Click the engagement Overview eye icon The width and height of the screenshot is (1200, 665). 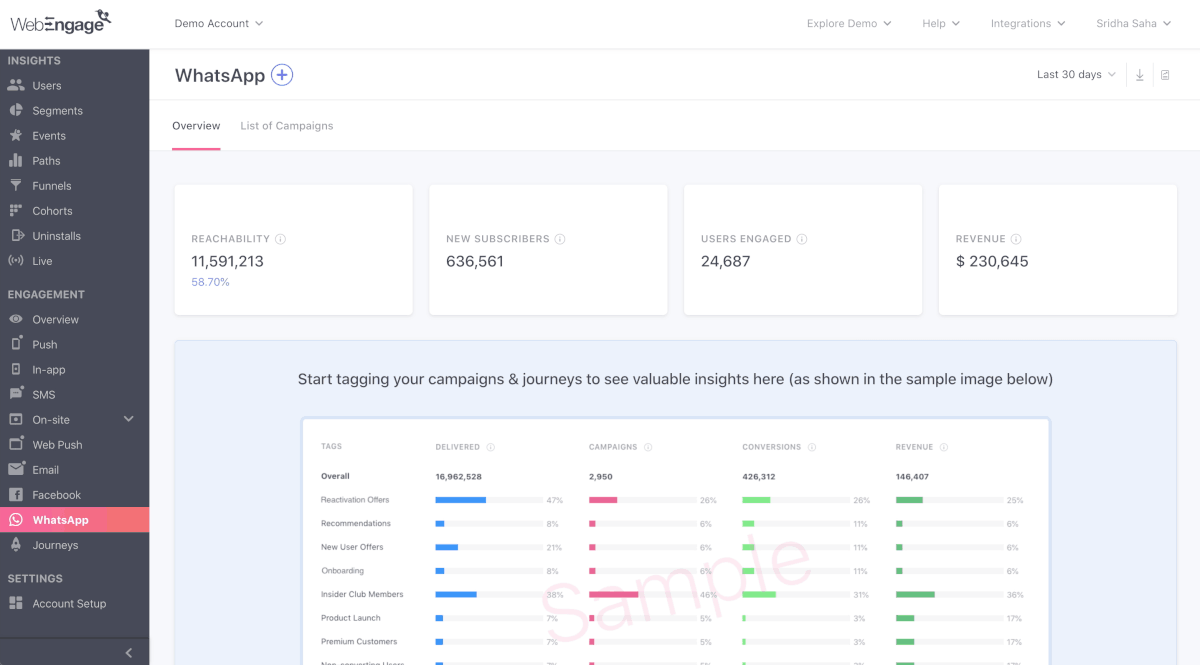coord(16,320)
